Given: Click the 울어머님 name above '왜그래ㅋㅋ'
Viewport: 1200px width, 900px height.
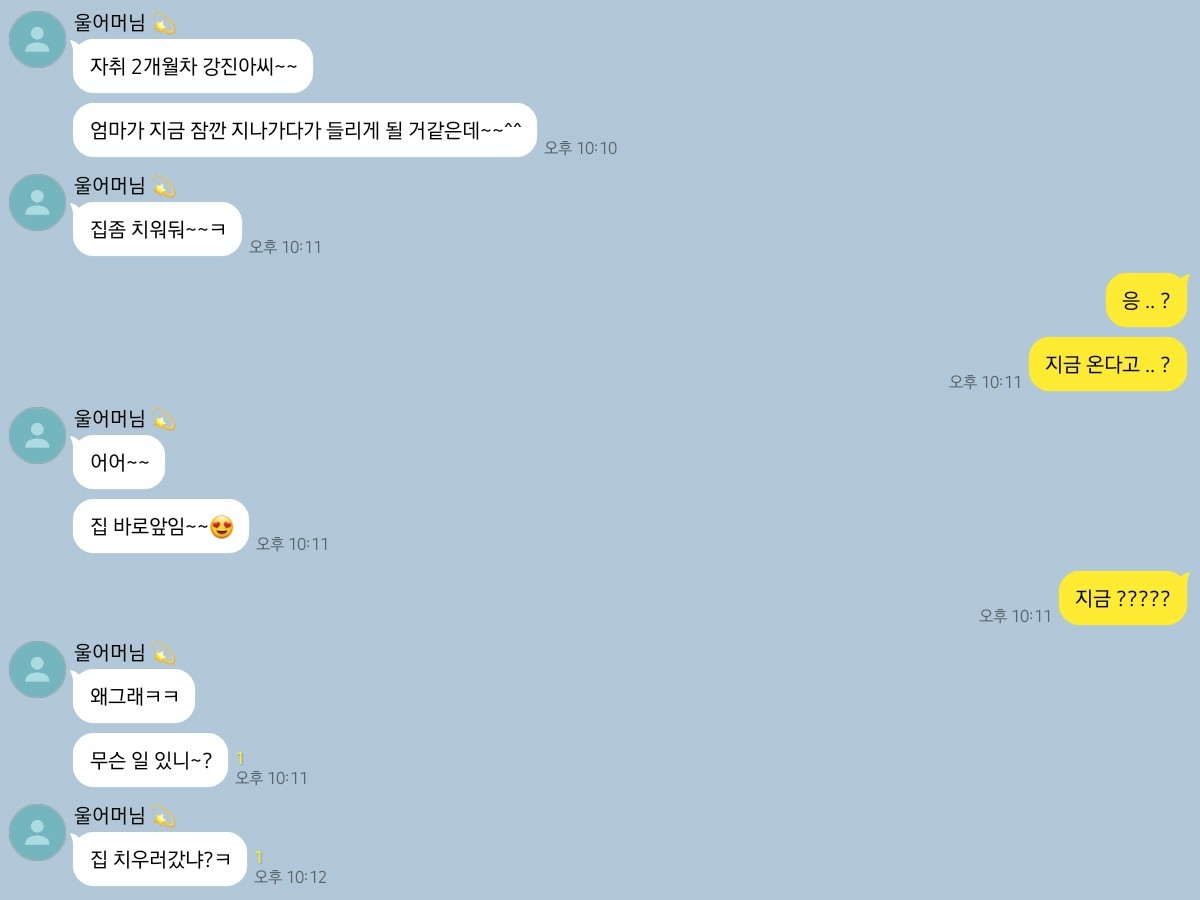Looking at the screenshot, I should click(110, 653).
